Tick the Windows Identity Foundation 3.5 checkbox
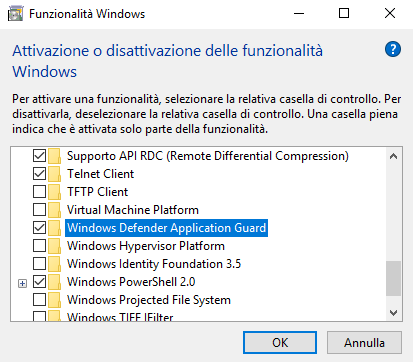This screenshot has width=413, height=362. click(x=39, y=264)
